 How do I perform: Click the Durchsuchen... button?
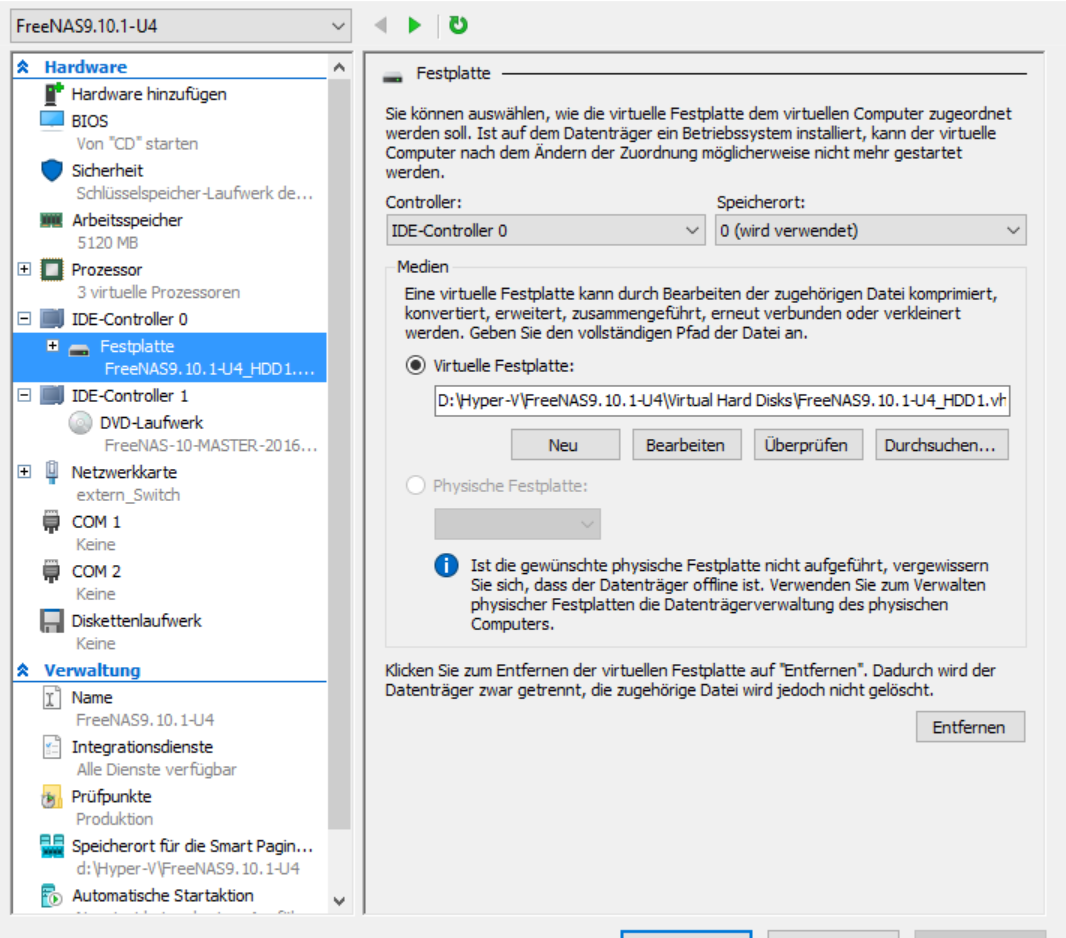(942, 445)
